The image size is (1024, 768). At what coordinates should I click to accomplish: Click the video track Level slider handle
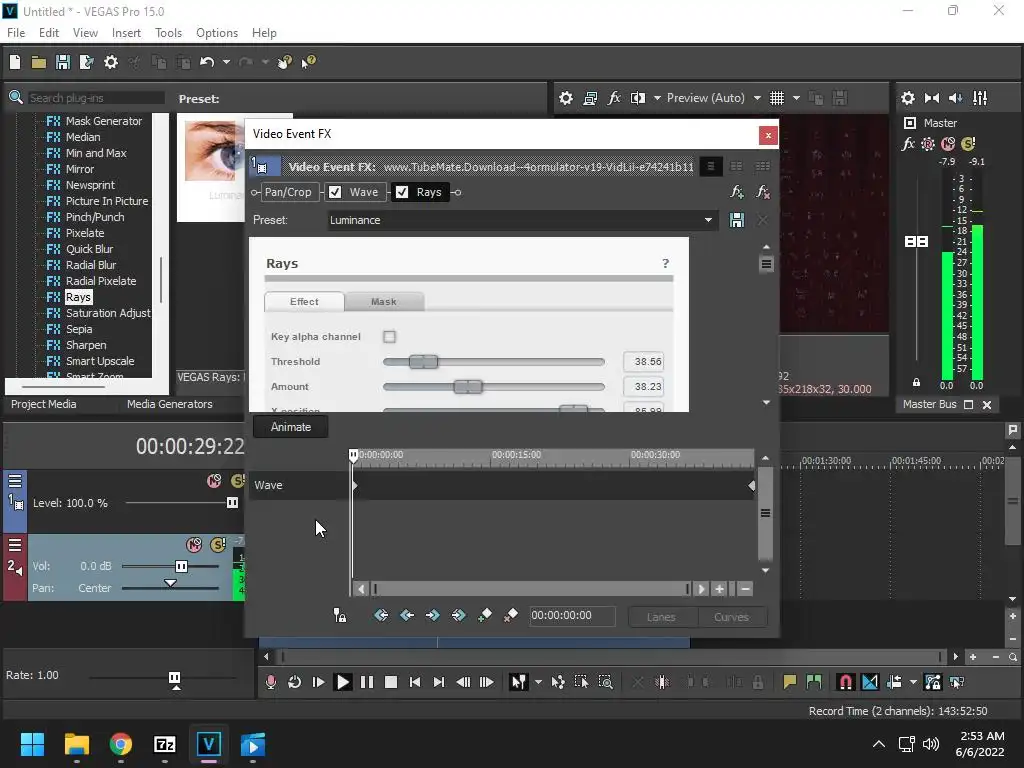[x=232, y=503]
